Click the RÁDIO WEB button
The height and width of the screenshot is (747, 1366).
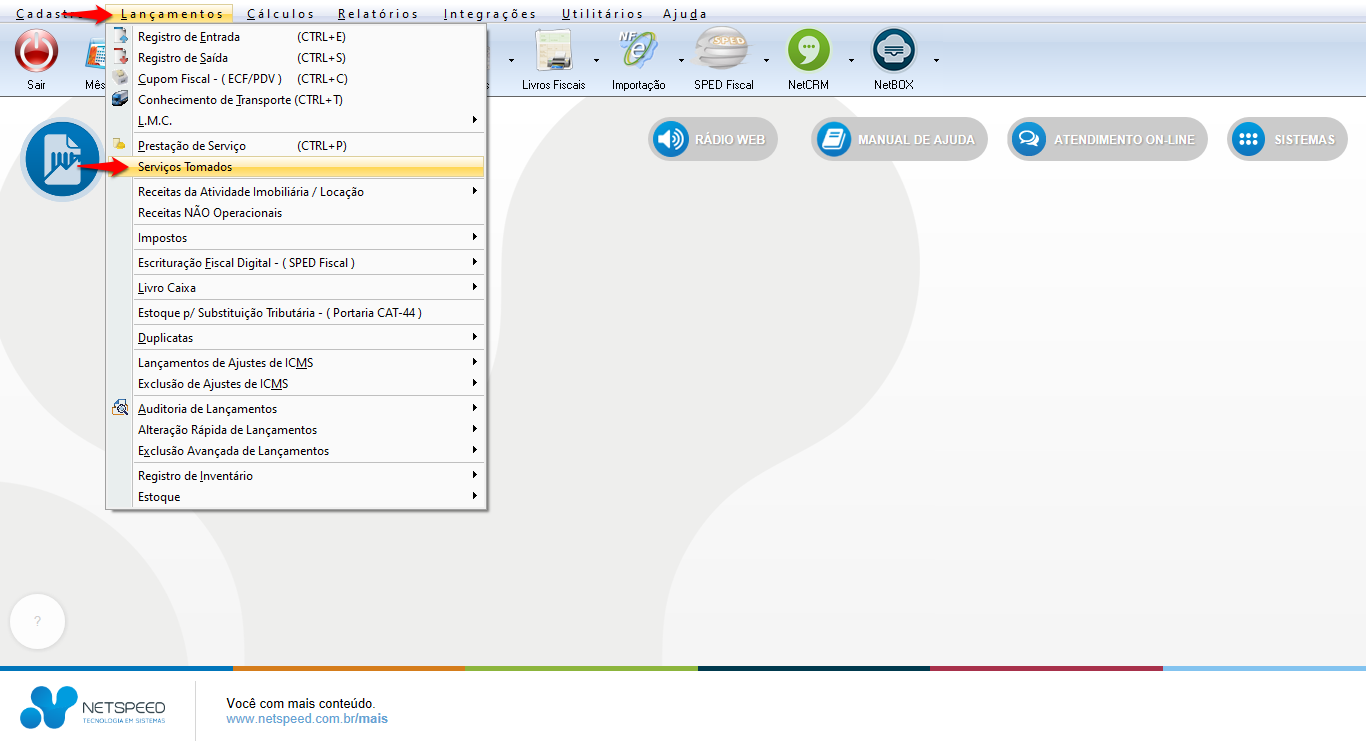click(x=713, y=139)
